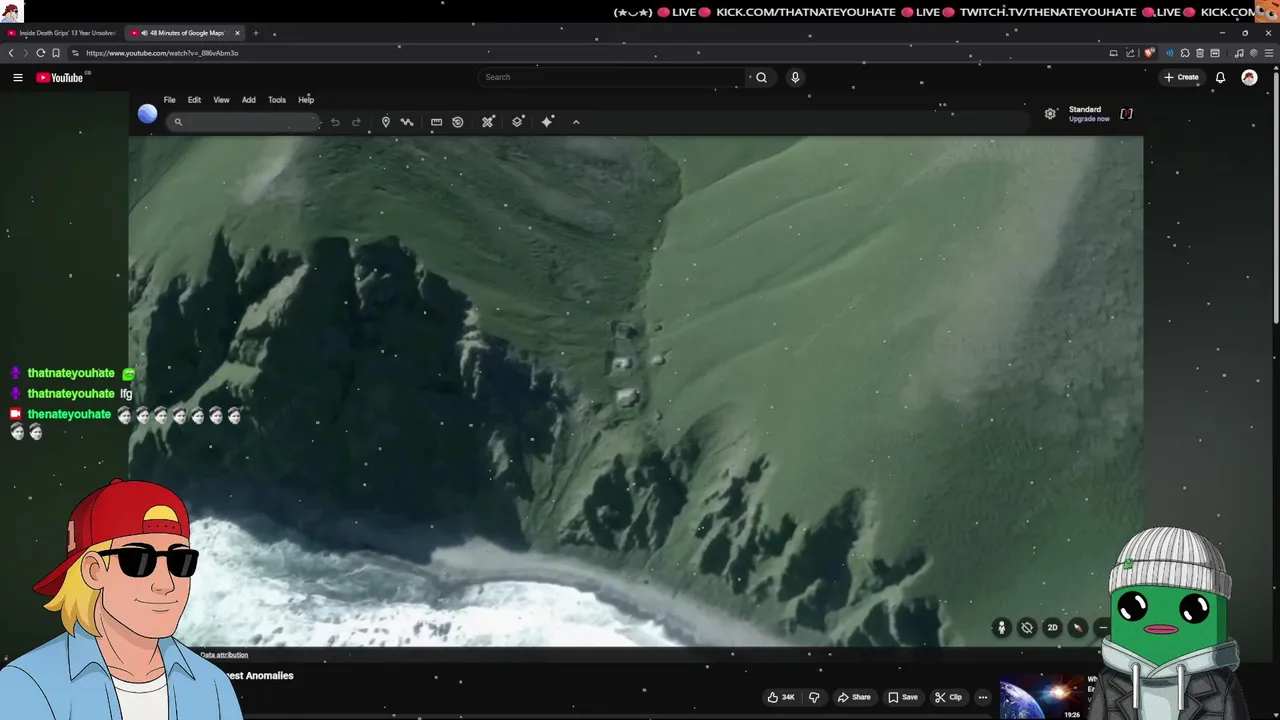The width and height of the screenshot is (1280, 720).
Task: Open the music note playlist icon in browser
Action: [x=1239, y=53]
